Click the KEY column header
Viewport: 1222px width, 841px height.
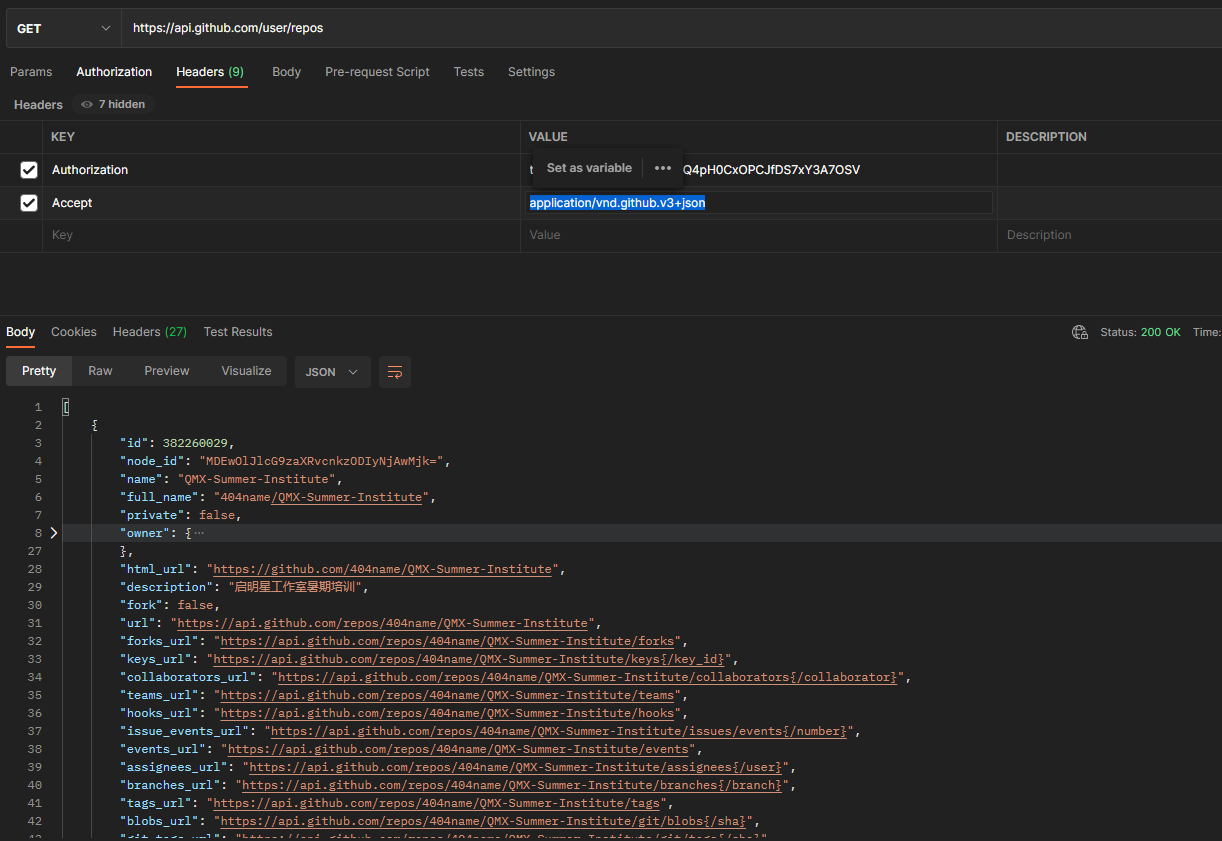click(x=63, y=137)
